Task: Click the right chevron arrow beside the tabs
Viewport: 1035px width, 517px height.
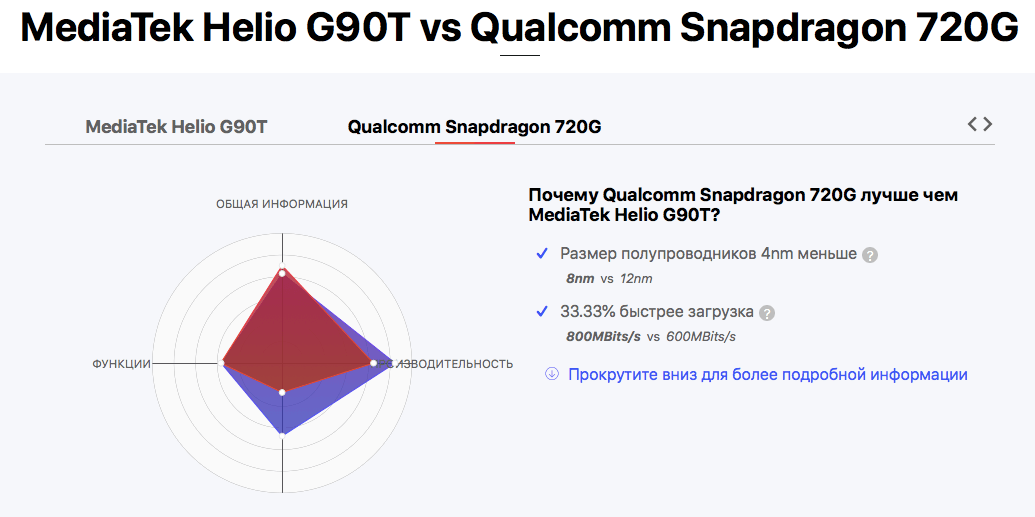Action: pos(988,124)
